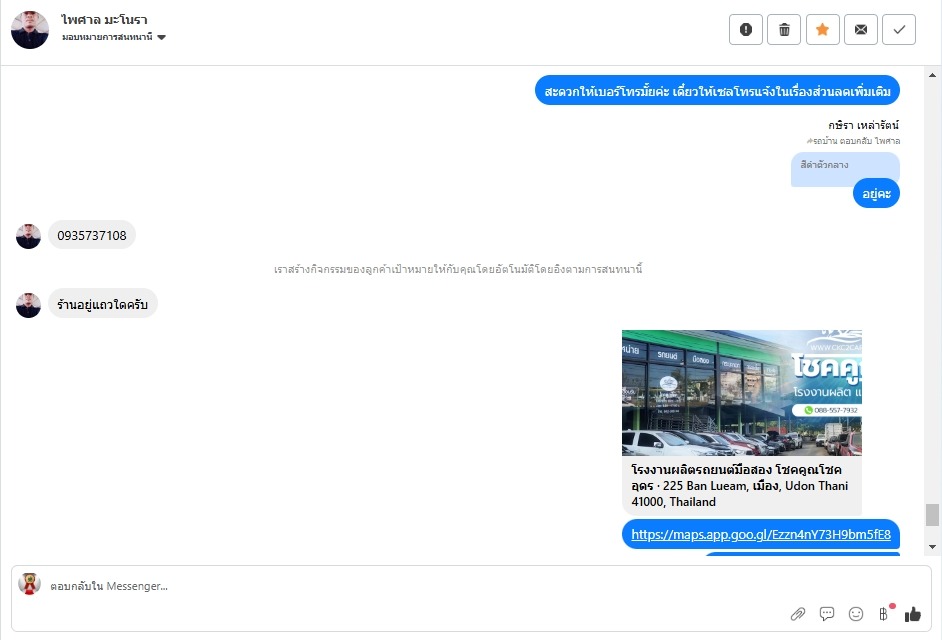Expand the assign conversation dropdown arrow
Viewport: 942px width, 640px height.
pos(161,37)
